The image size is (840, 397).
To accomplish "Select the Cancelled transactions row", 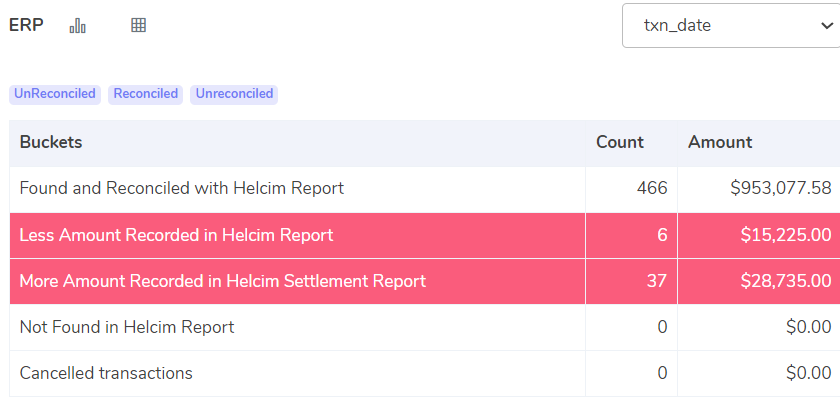I will 425,373.
